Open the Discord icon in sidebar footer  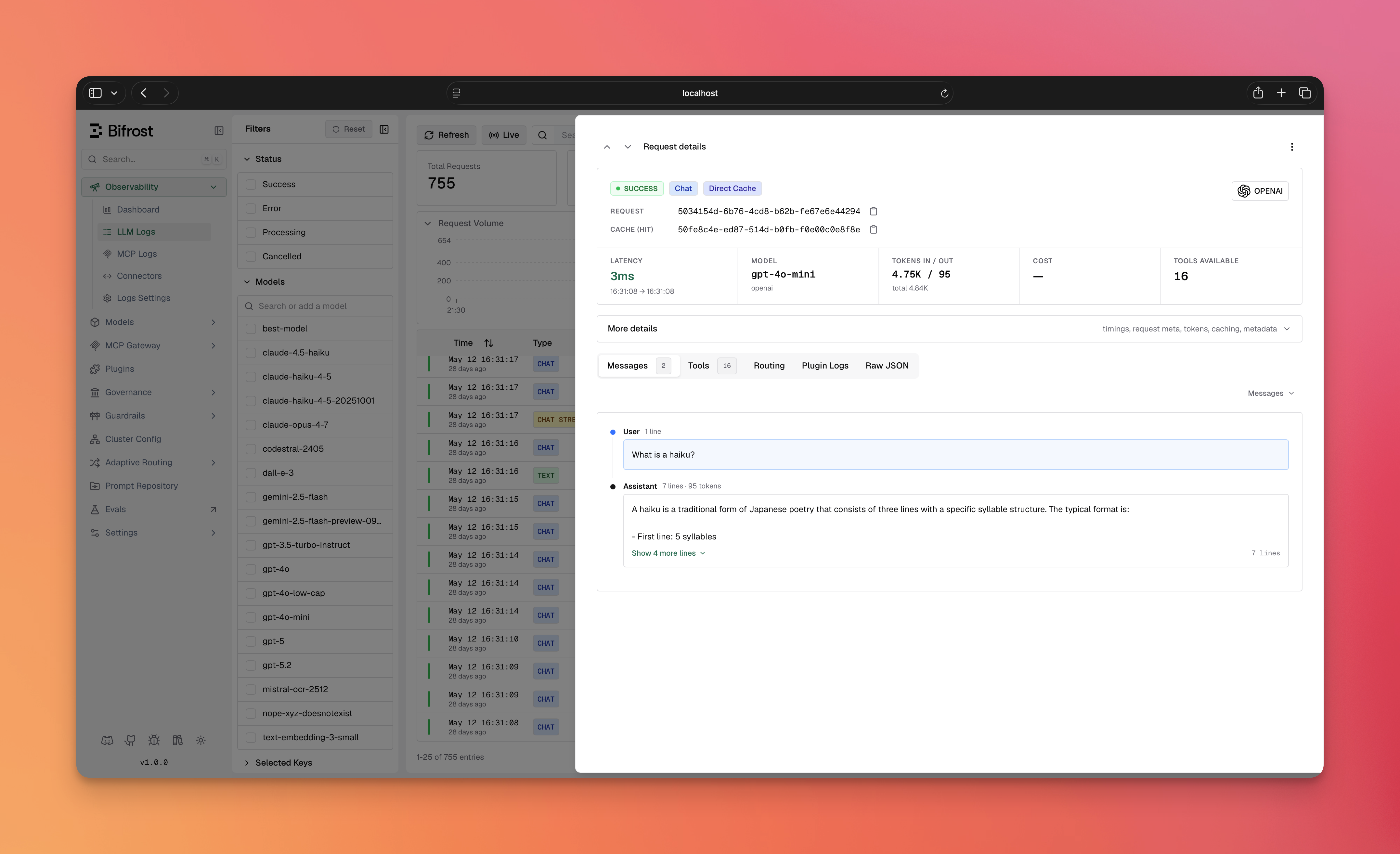107,740
